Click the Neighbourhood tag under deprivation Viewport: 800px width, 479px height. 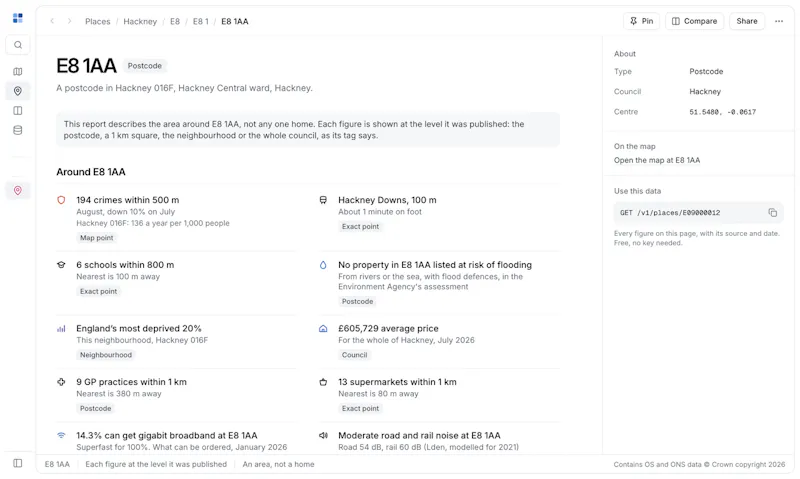[x=106, y=355]
